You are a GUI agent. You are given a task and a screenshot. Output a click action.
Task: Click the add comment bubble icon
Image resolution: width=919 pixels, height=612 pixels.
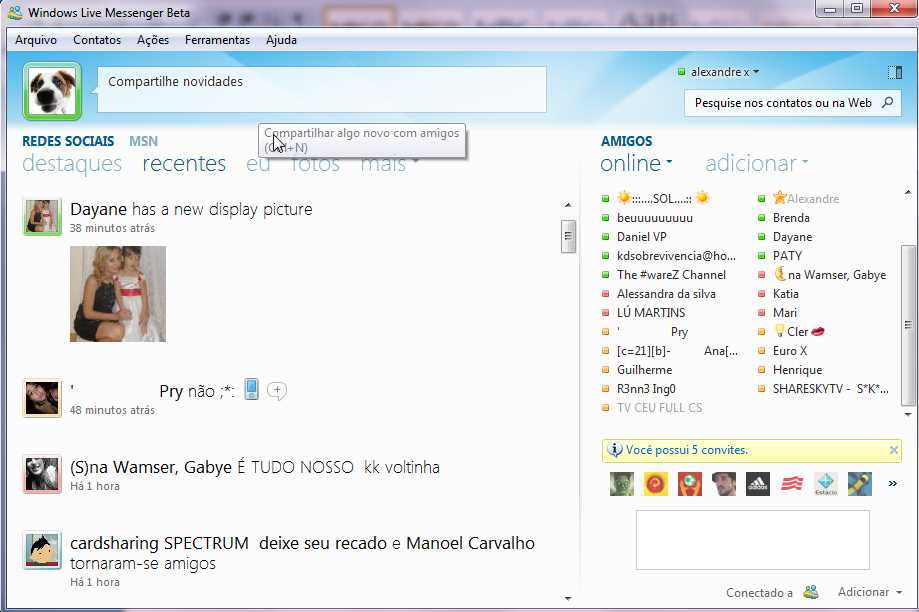click(277, 390)
